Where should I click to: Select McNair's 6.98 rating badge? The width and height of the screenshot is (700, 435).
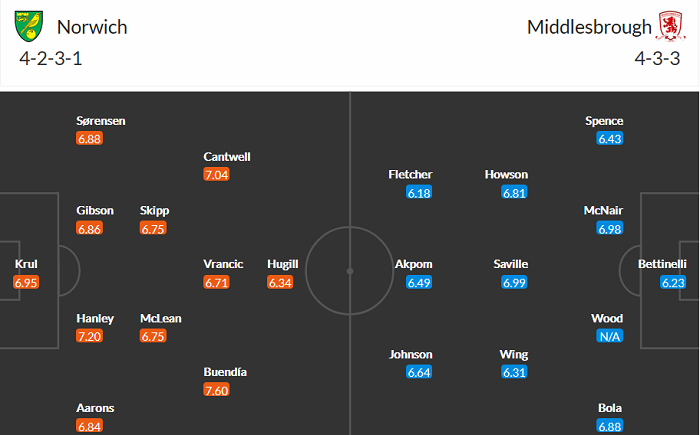tap(609, 229)
